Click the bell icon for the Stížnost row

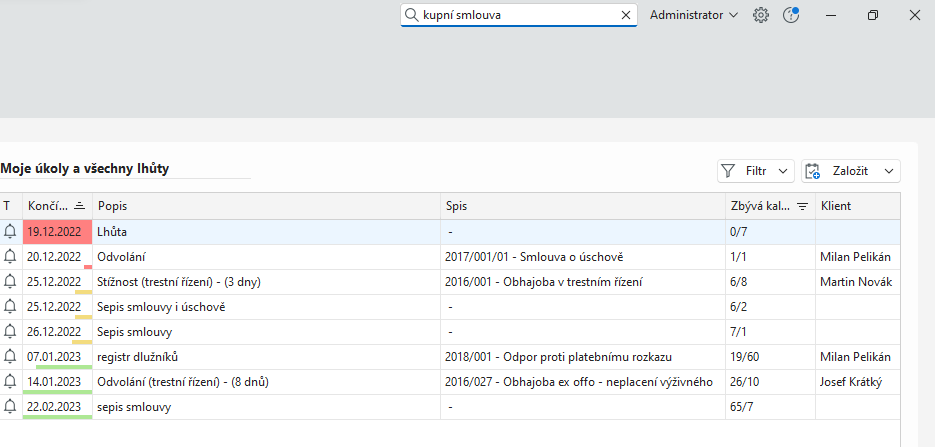11,281
